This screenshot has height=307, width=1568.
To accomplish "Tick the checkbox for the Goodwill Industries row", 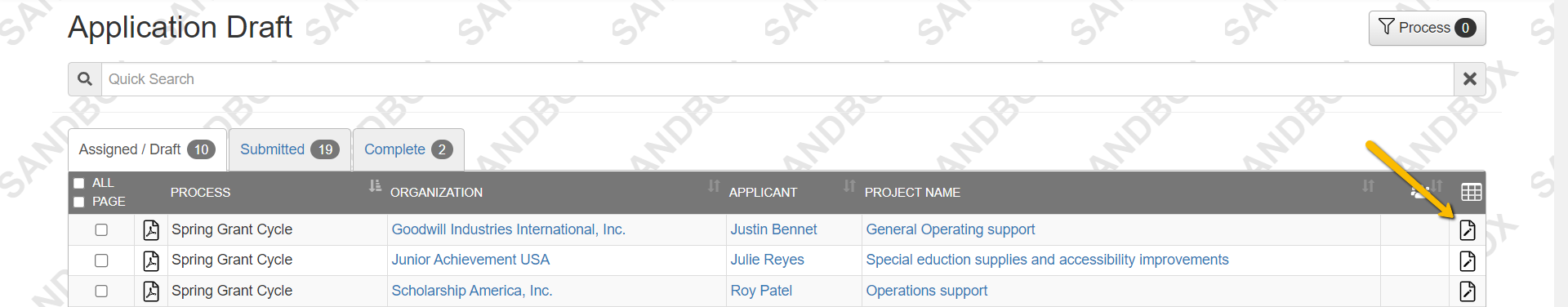I will coord(101,229).
